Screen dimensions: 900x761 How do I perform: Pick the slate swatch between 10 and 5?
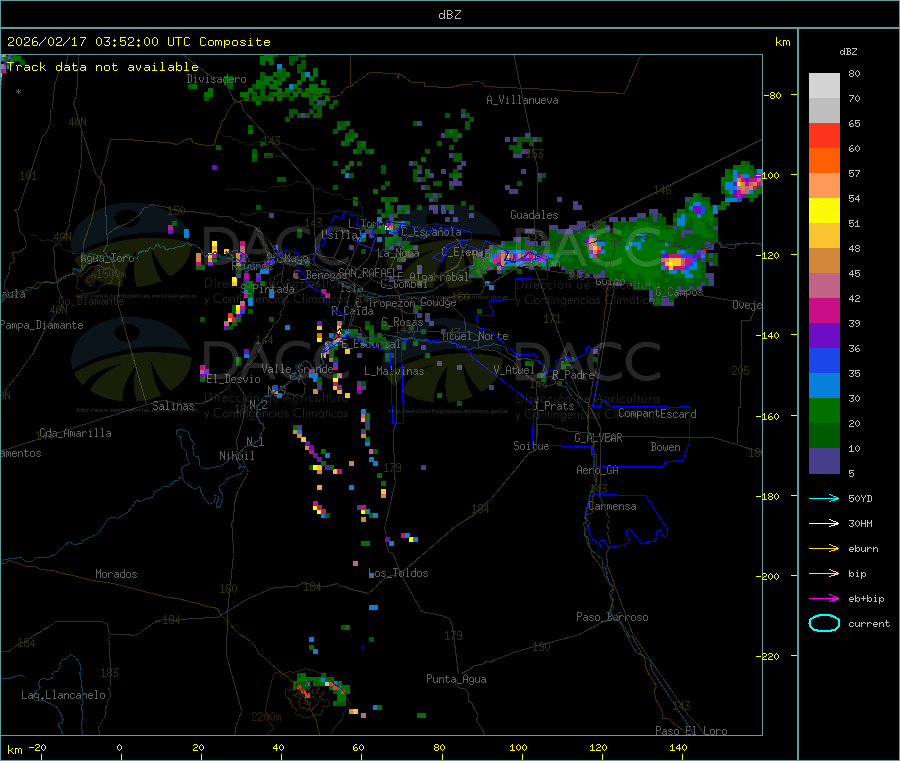click(824, 461)
